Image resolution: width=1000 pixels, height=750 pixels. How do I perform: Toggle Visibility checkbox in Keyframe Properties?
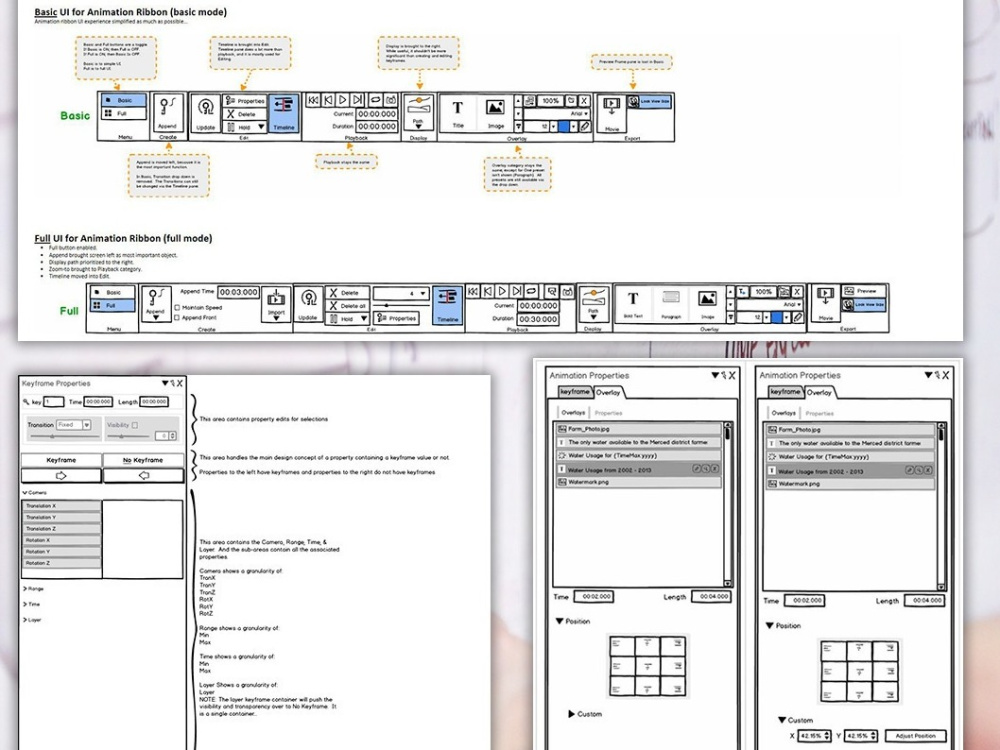click(135, 425)
